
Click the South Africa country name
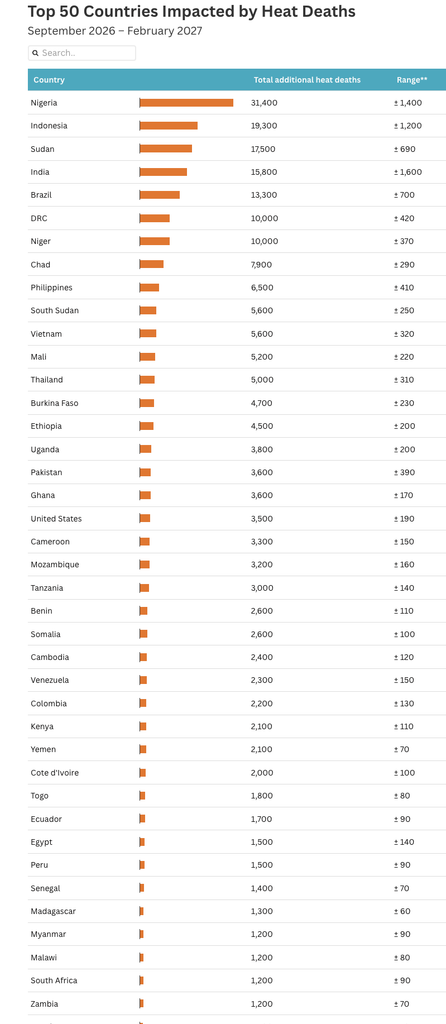point(54,980)
